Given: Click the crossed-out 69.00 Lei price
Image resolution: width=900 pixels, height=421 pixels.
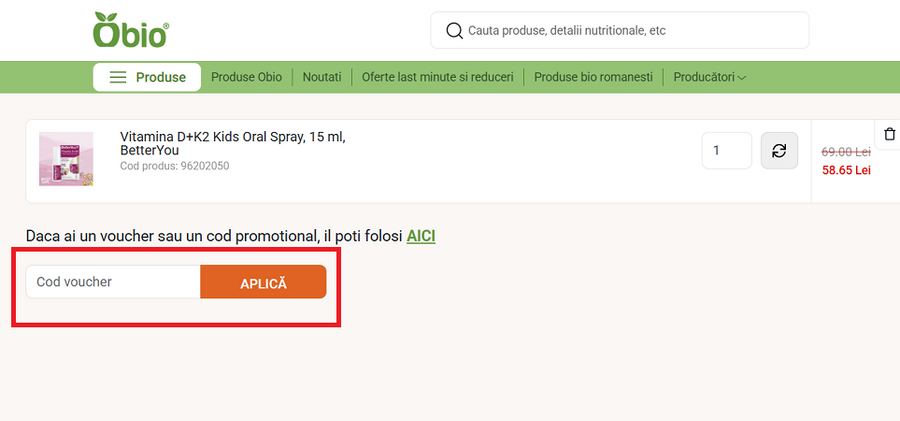Looking at the screenshot, I should pyautogui.click(x=846, y=152).
